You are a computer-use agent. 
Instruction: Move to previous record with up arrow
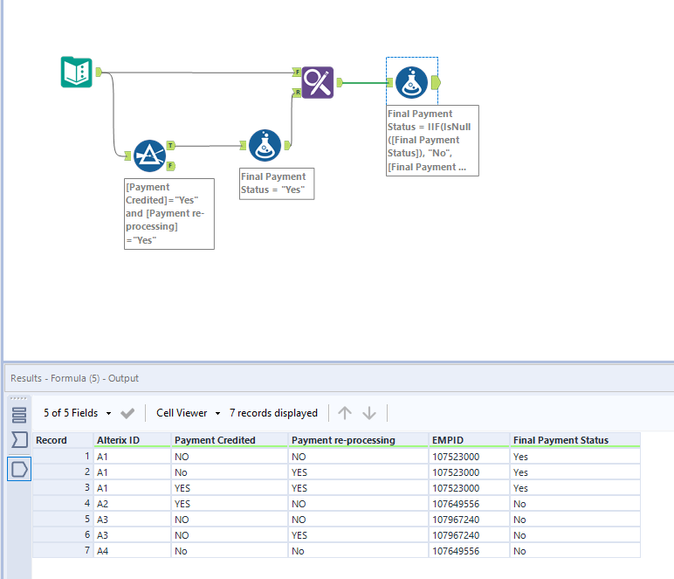click(x=345, y=413)
